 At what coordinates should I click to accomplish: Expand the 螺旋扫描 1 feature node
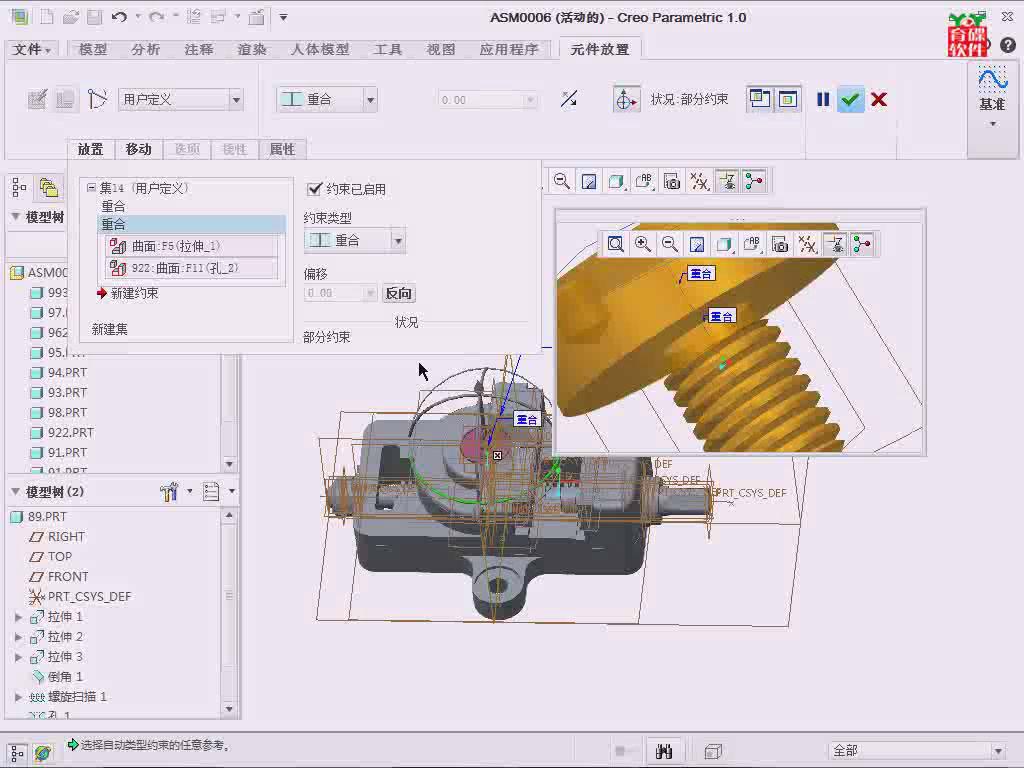[18, 697]
